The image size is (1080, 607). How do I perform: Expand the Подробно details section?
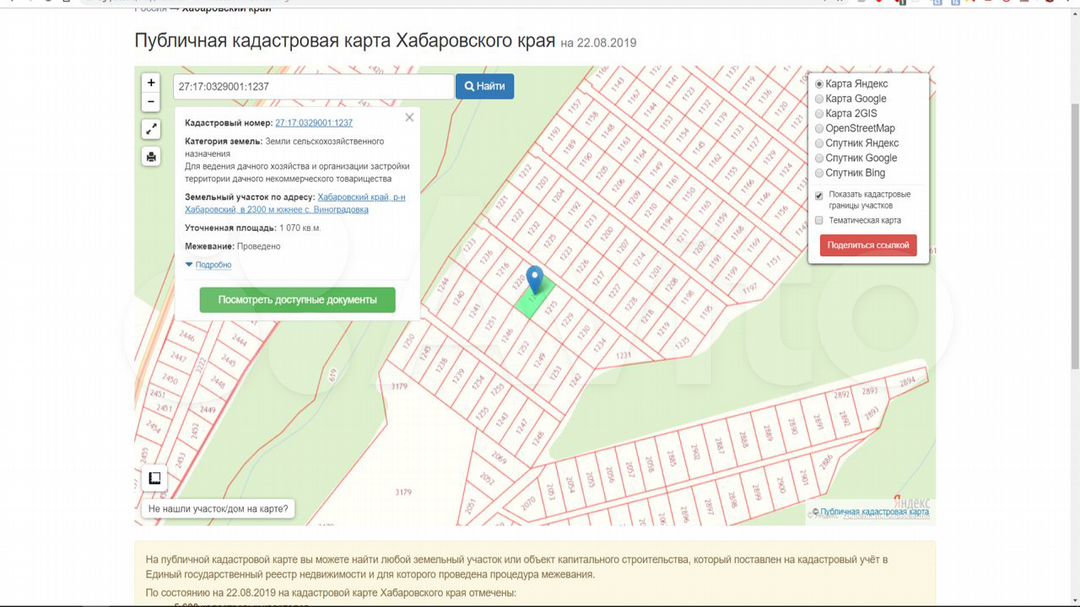208,265
